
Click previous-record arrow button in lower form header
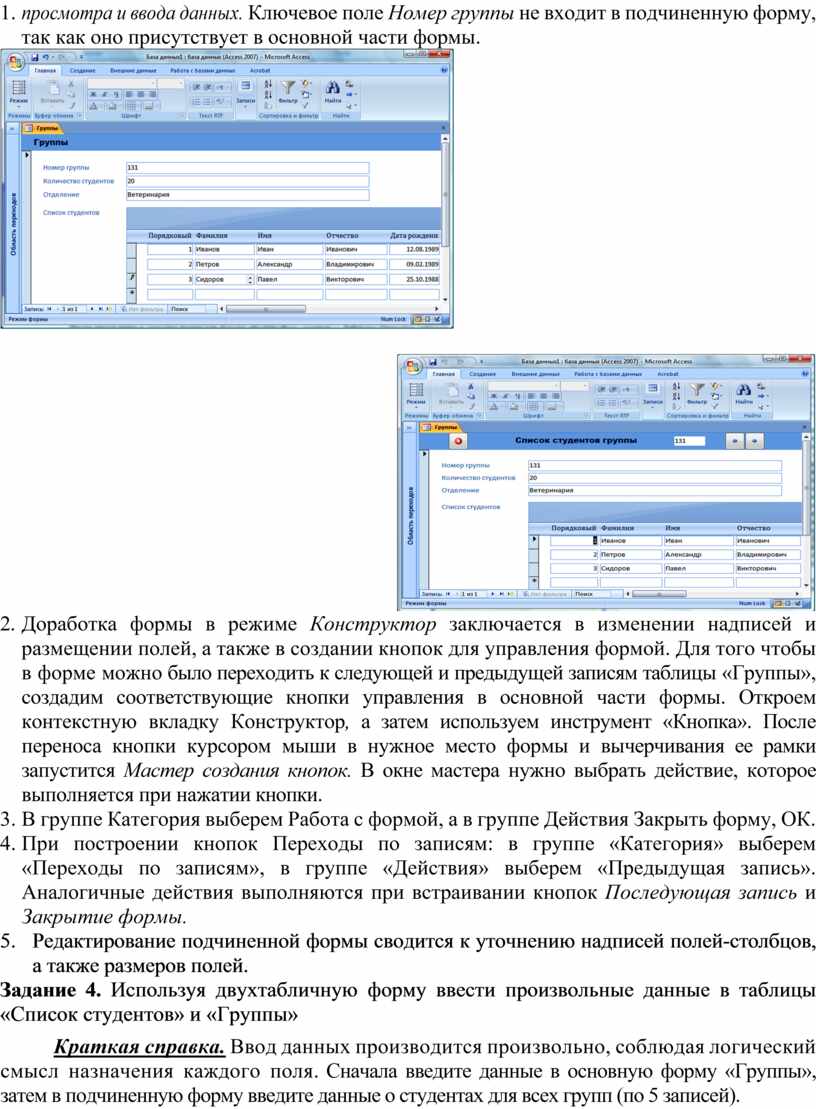pos(736,441)
